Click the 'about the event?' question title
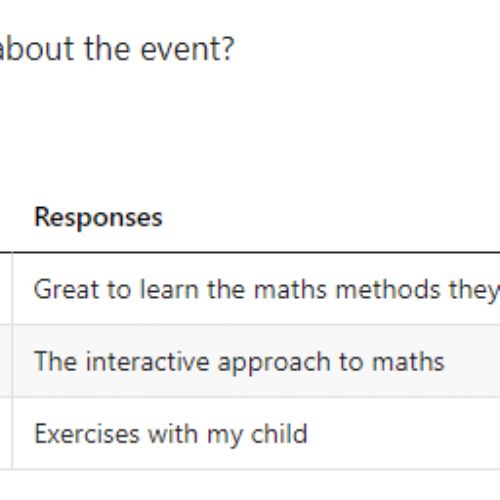Viewport: 500px width, 500px height. [117, 49]
